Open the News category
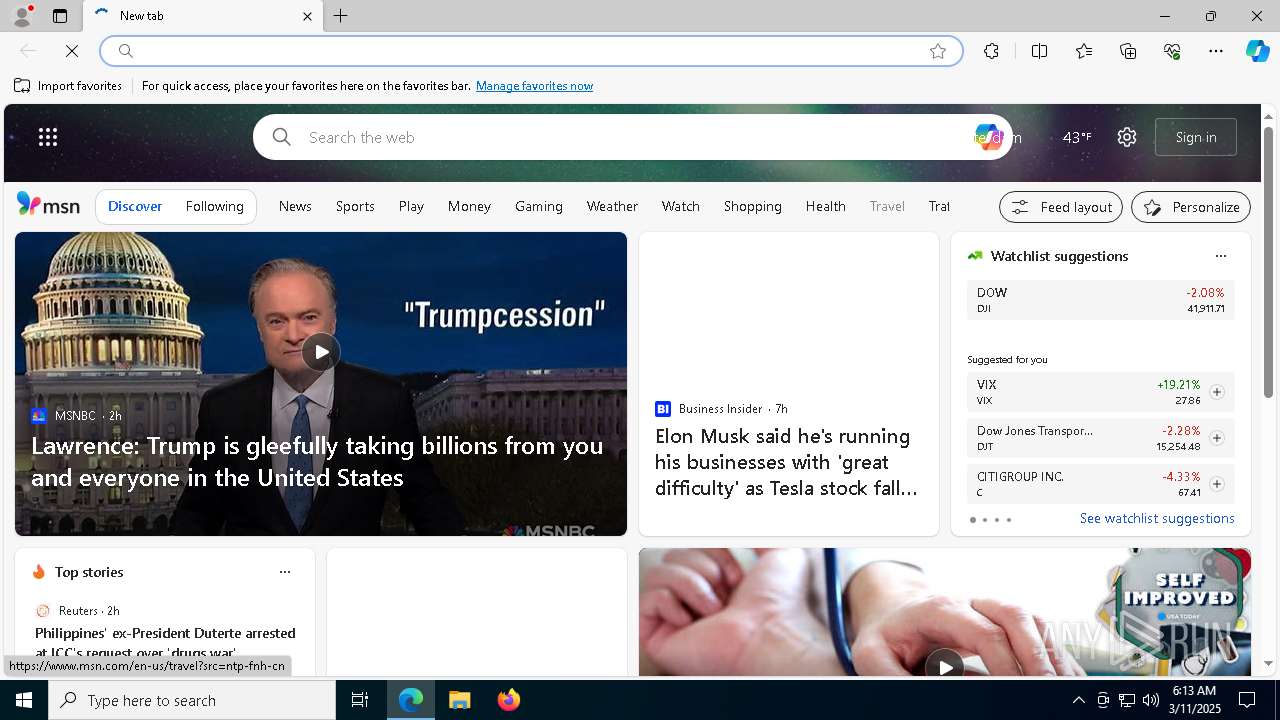 click(295, 206)
